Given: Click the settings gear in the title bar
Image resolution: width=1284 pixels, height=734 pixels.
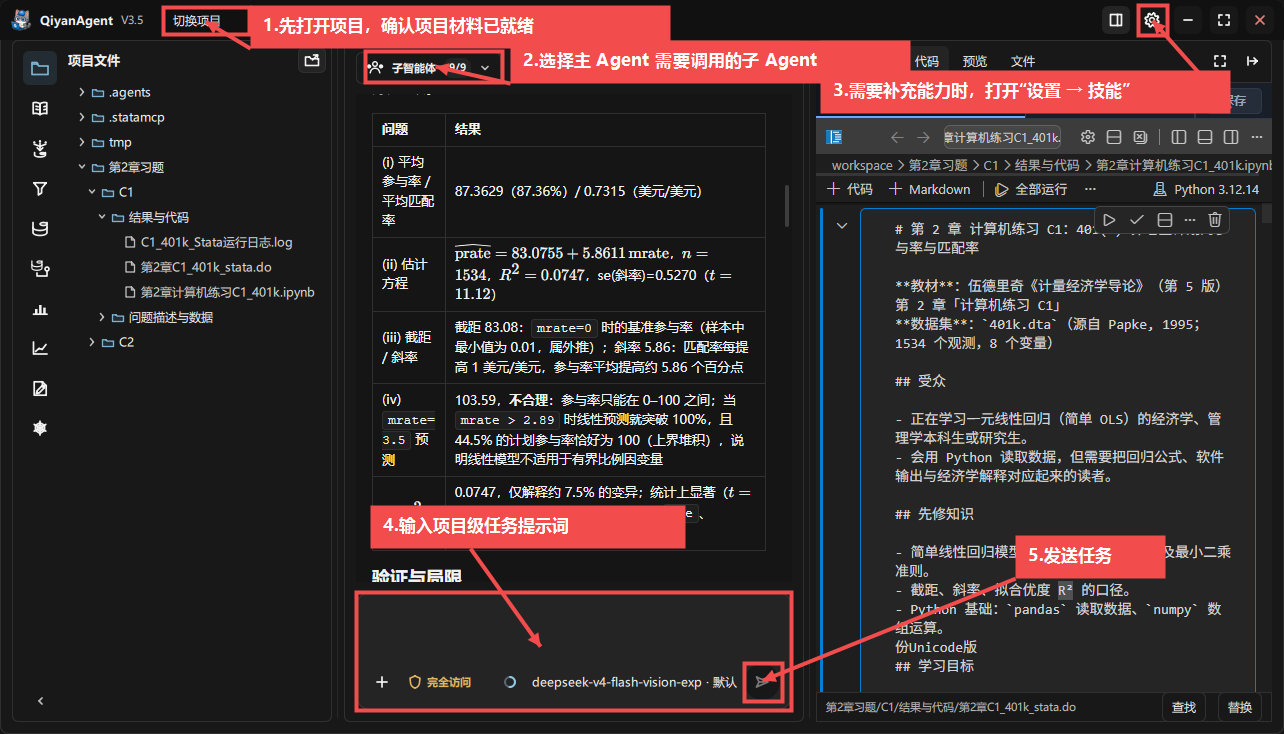Looking at the screenshot, I should [1152, 20].
